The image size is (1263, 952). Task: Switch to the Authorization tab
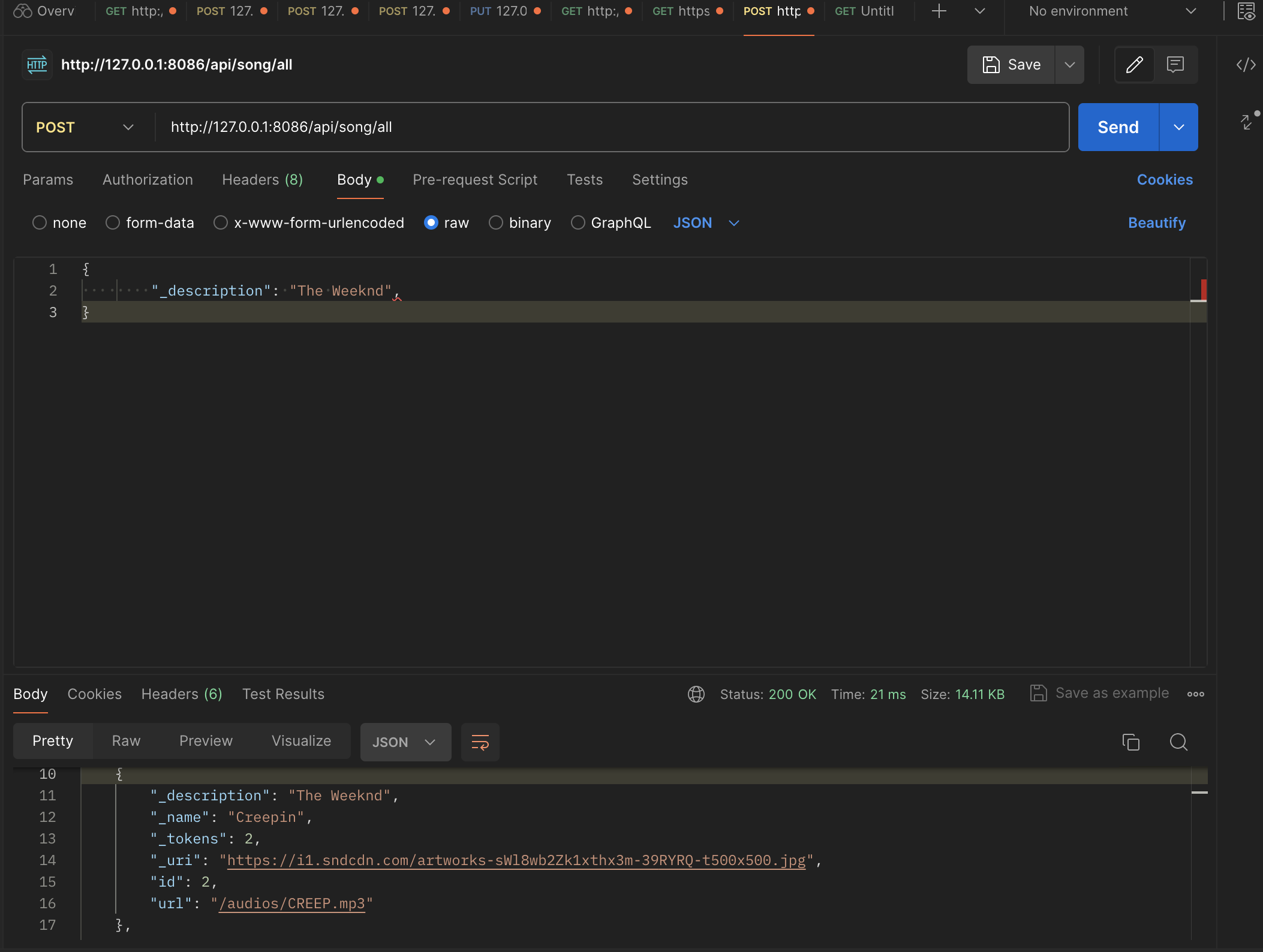[x=148, y=180]
